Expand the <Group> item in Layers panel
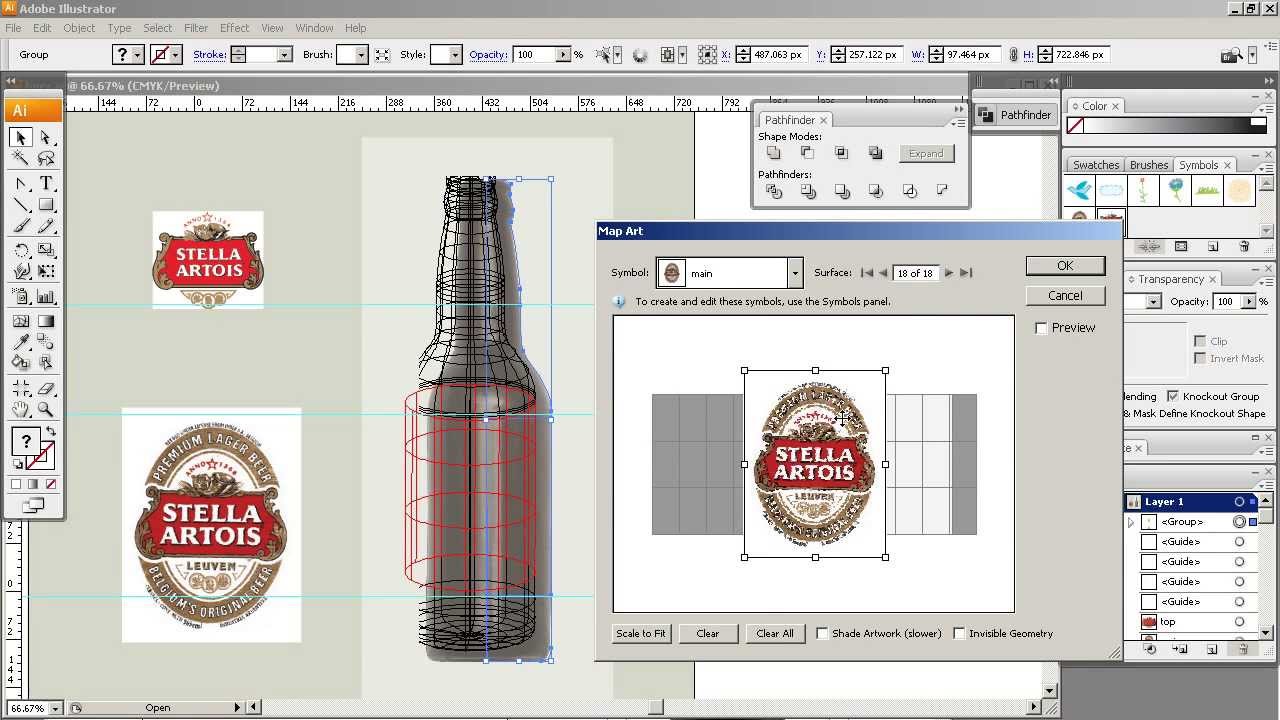This screenshot has width=1280, height=720. (1131, 522)
